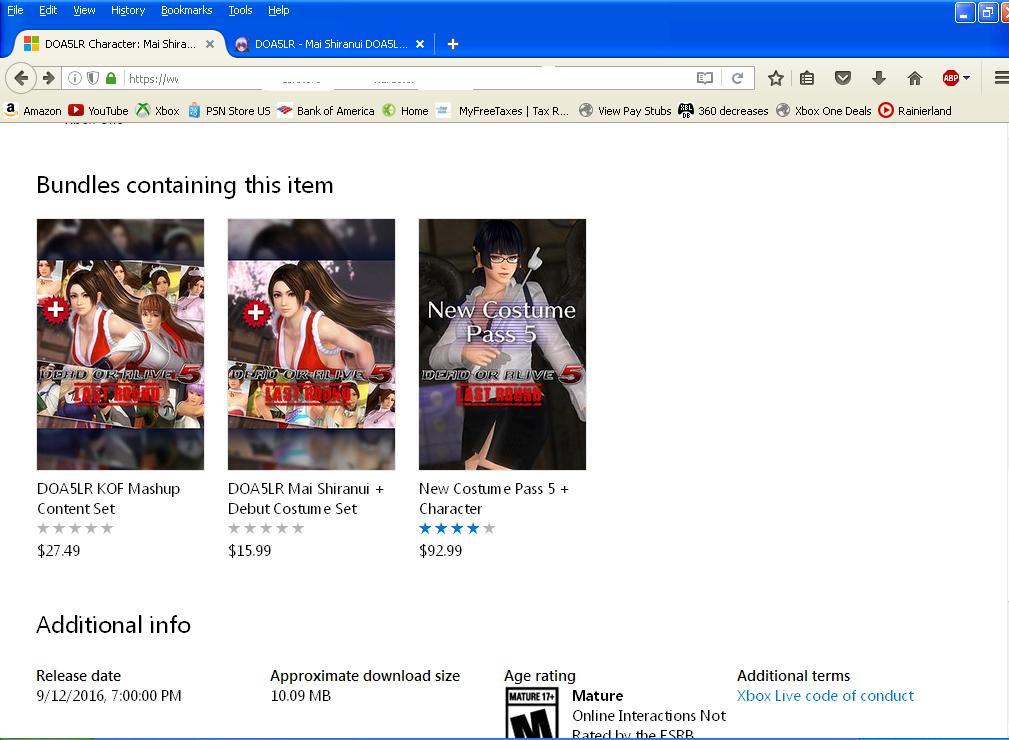Click the release date 9/12/2016, 7:00:00 PM
Screen dimensions: 1009x740
click(109, 696)
